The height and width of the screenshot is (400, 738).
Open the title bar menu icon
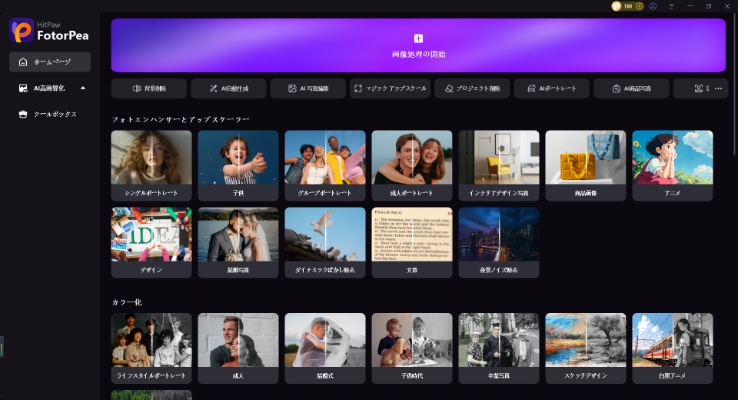click(672, 6)
